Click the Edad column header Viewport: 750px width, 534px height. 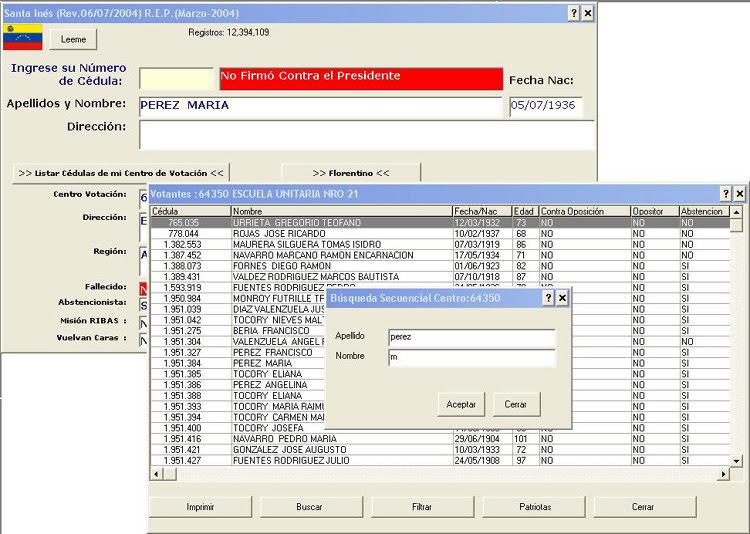coord(525,211)
